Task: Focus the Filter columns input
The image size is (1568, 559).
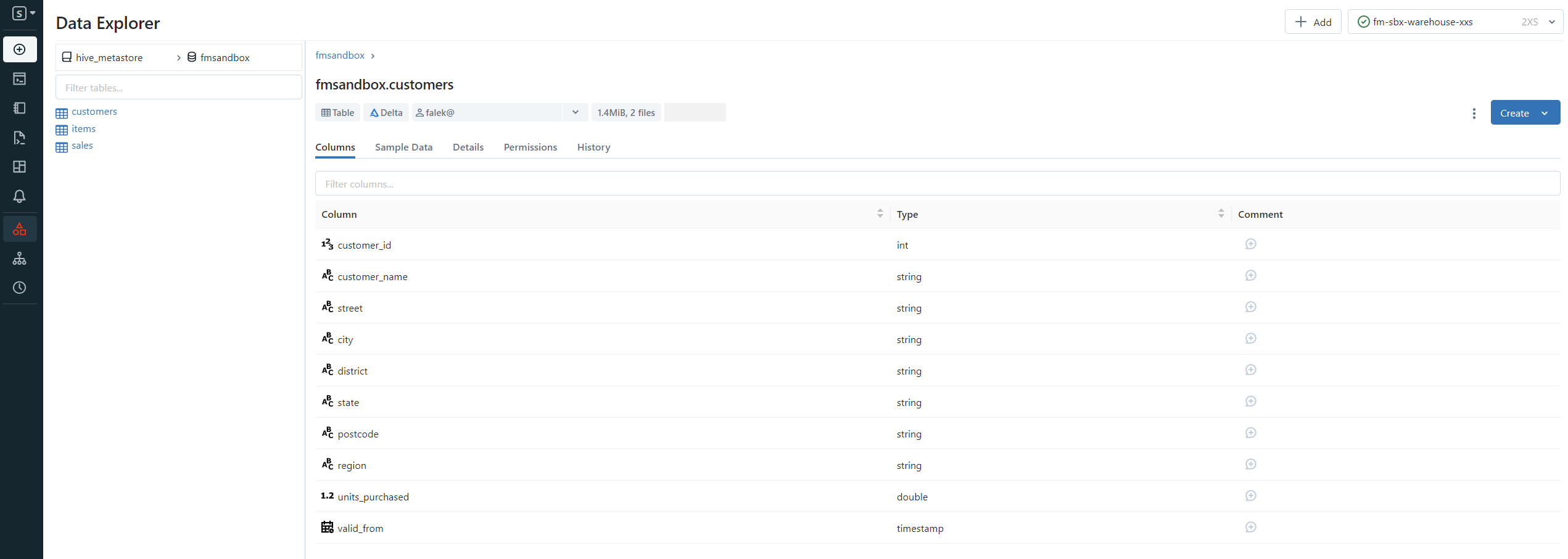Action: [x=938, y=183]
